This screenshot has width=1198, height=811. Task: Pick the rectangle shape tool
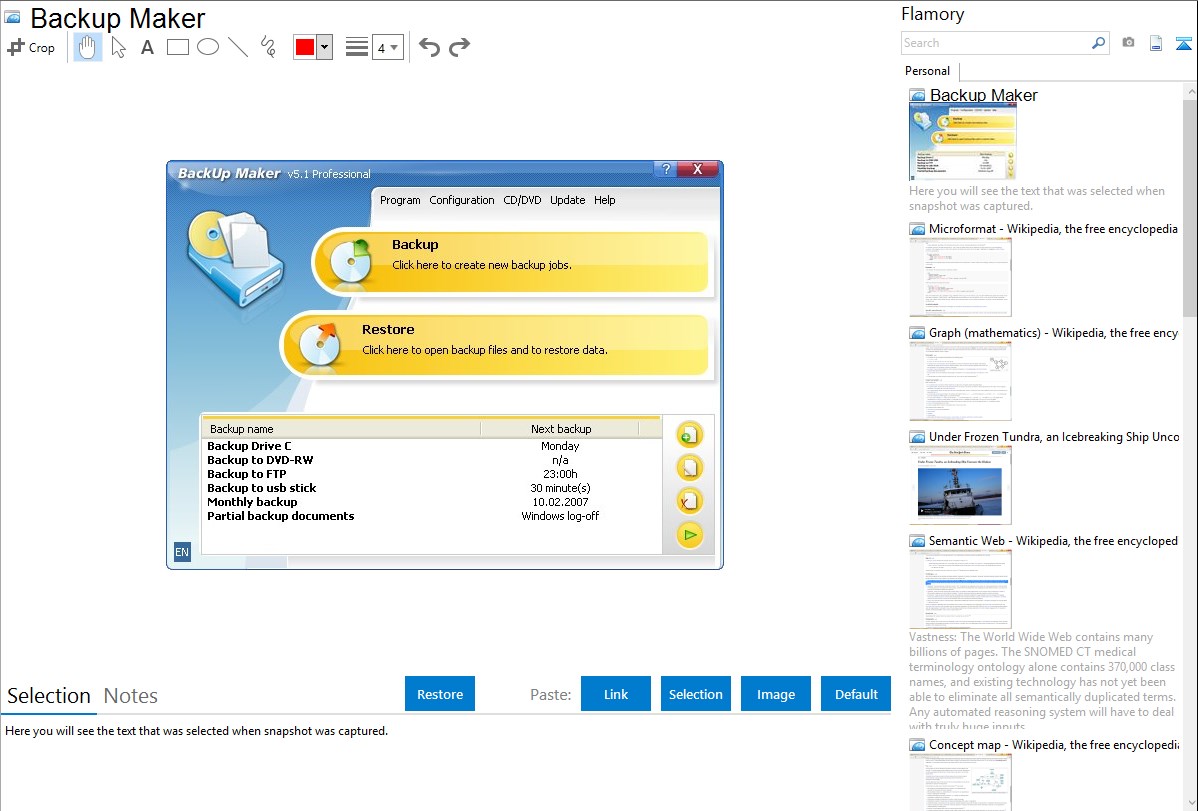point(177,47)
